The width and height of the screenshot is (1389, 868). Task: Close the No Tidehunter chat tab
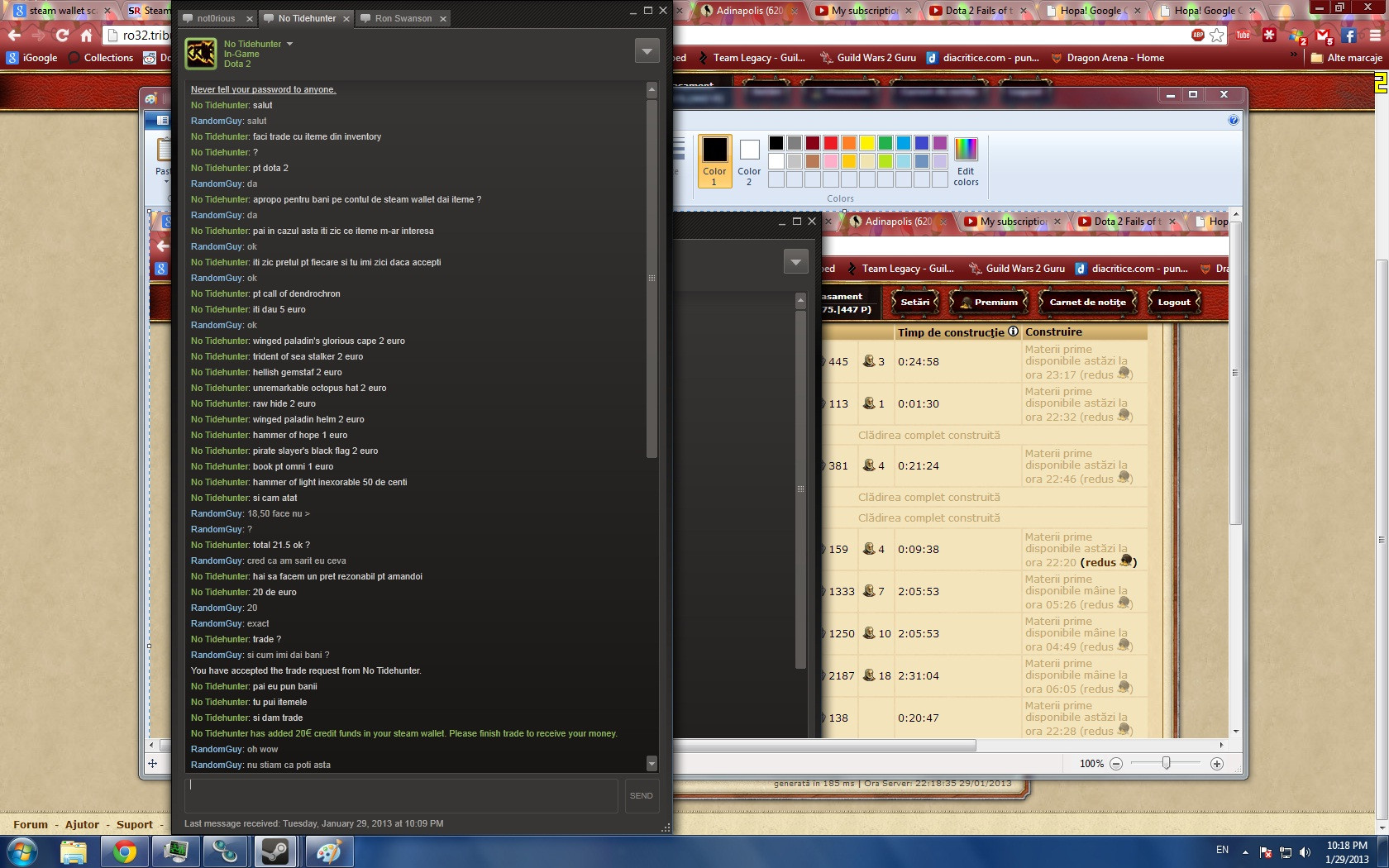[x=346, y=18]
